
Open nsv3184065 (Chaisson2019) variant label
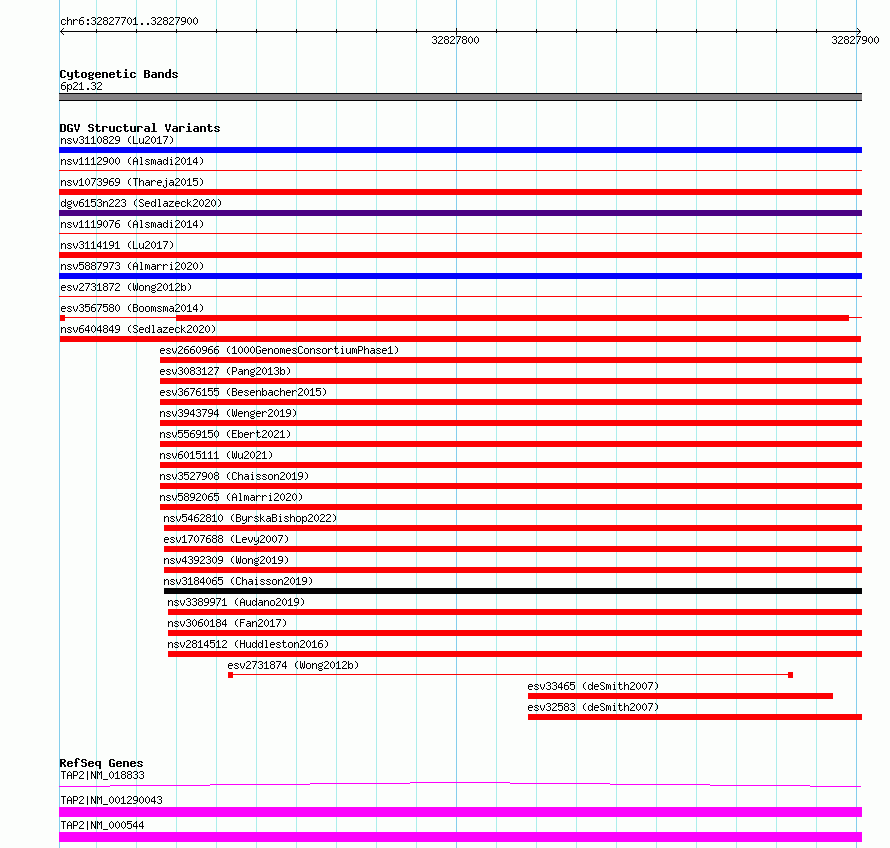tap(238, 581)
